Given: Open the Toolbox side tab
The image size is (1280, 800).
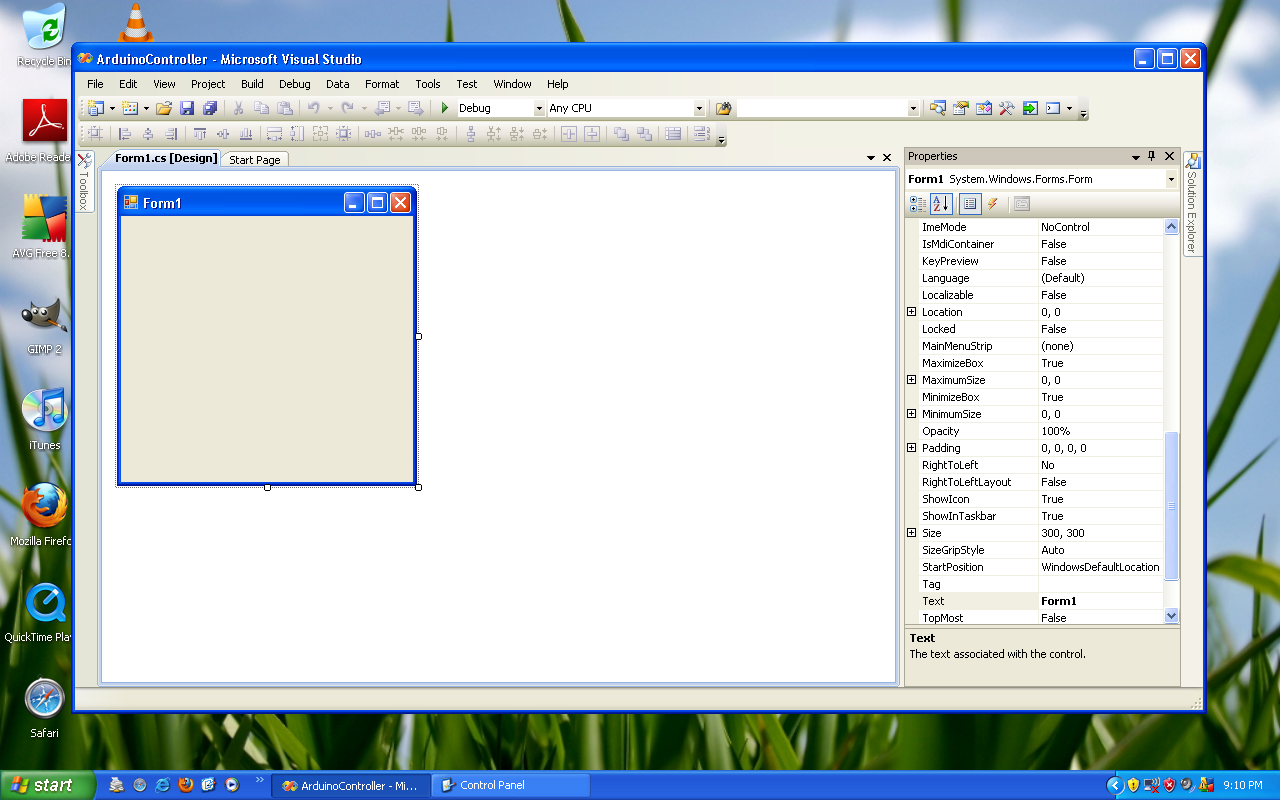Looking at the screenshot, I should (x=84, y=181).
